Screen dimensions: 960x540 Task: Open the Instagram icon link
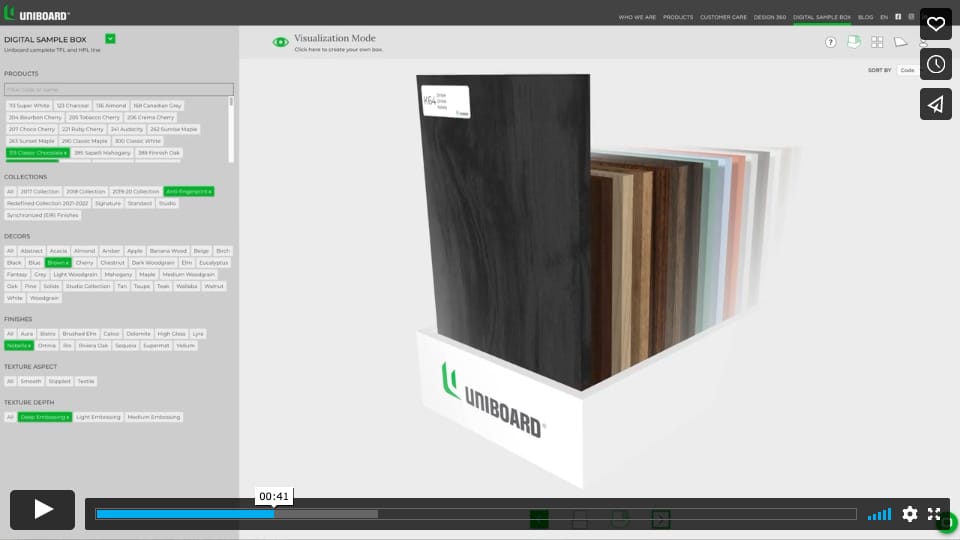click(911, 17)
